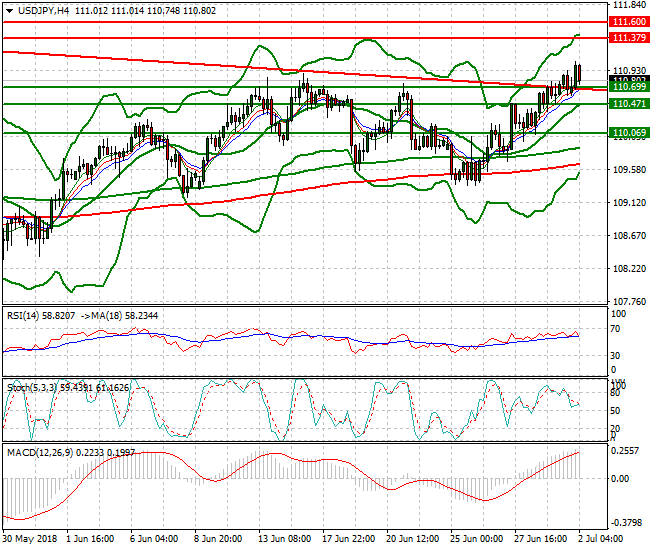
Task: Click the Stochastic scale level 50
Action: click(x=616, y=411)
